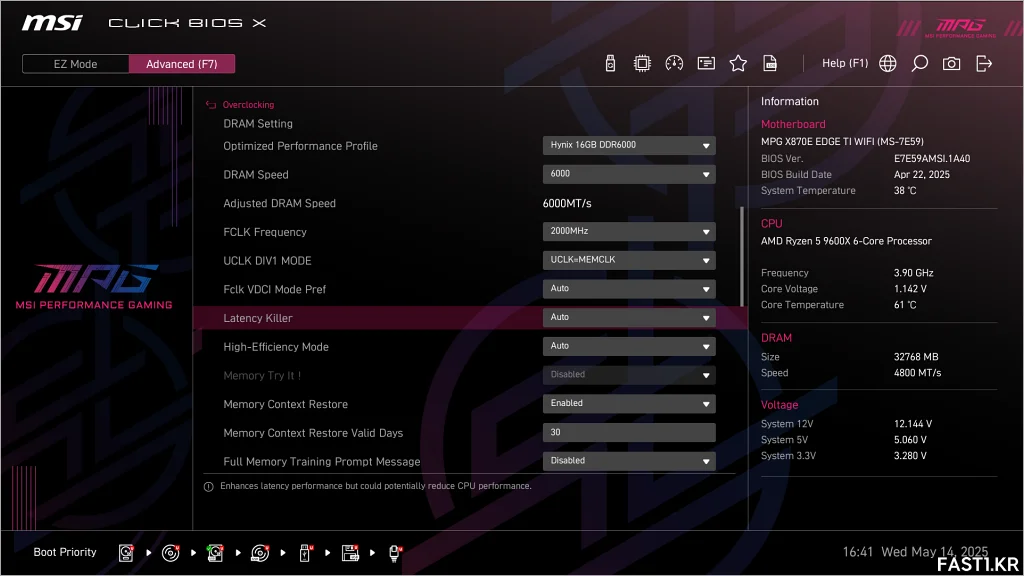Expand High-Efficiency Mode dropdown
The width and height of the screenshot is (1024, 576).
click(x=629, y=346)
